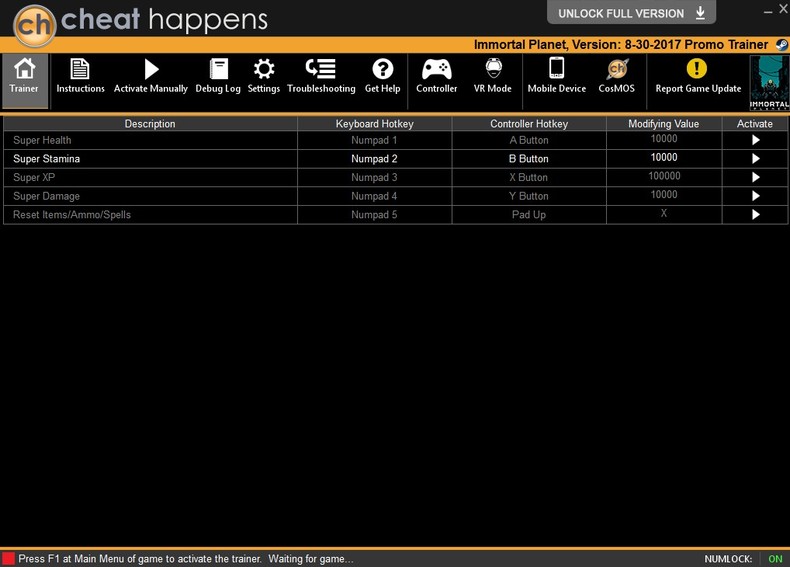Activate the Super Damage cheat

tap(755, 196)
